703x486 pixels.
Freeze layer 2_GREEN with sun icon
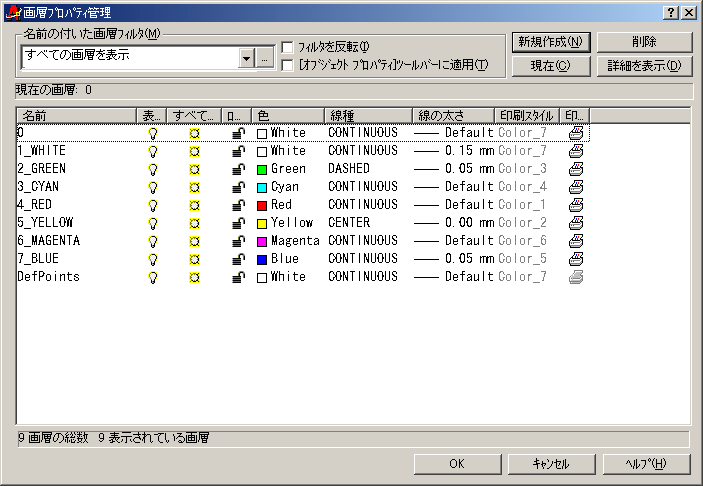(x=194, y=169)
